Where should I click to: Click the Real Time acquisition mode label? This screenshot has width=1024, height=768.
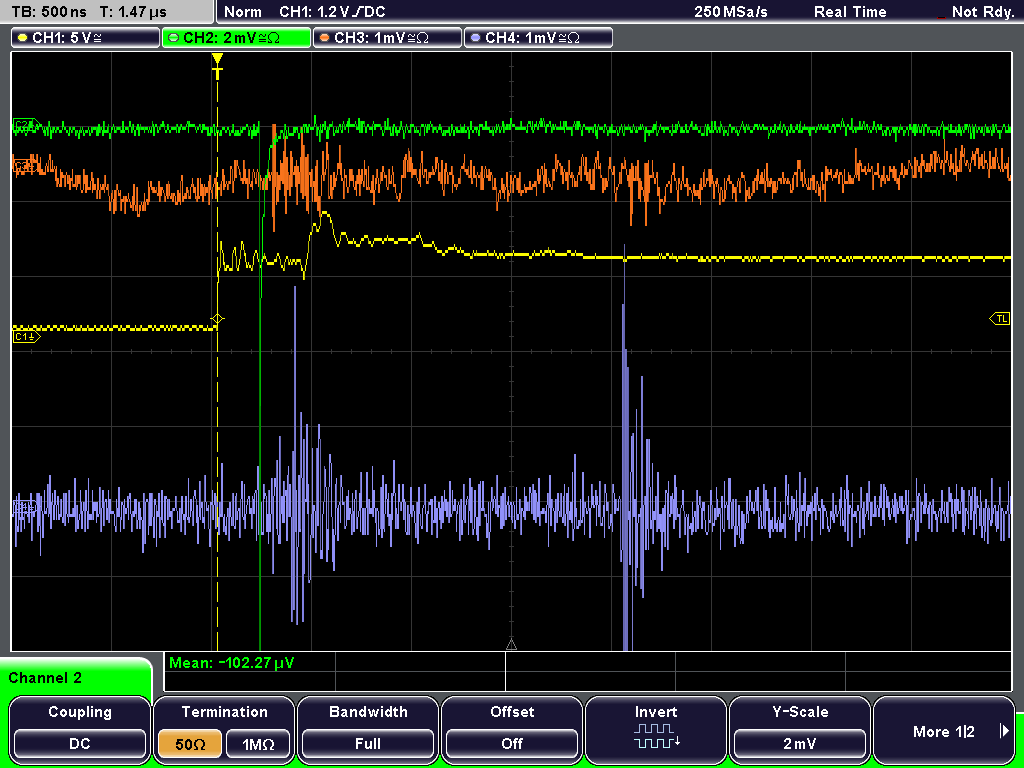850,12
